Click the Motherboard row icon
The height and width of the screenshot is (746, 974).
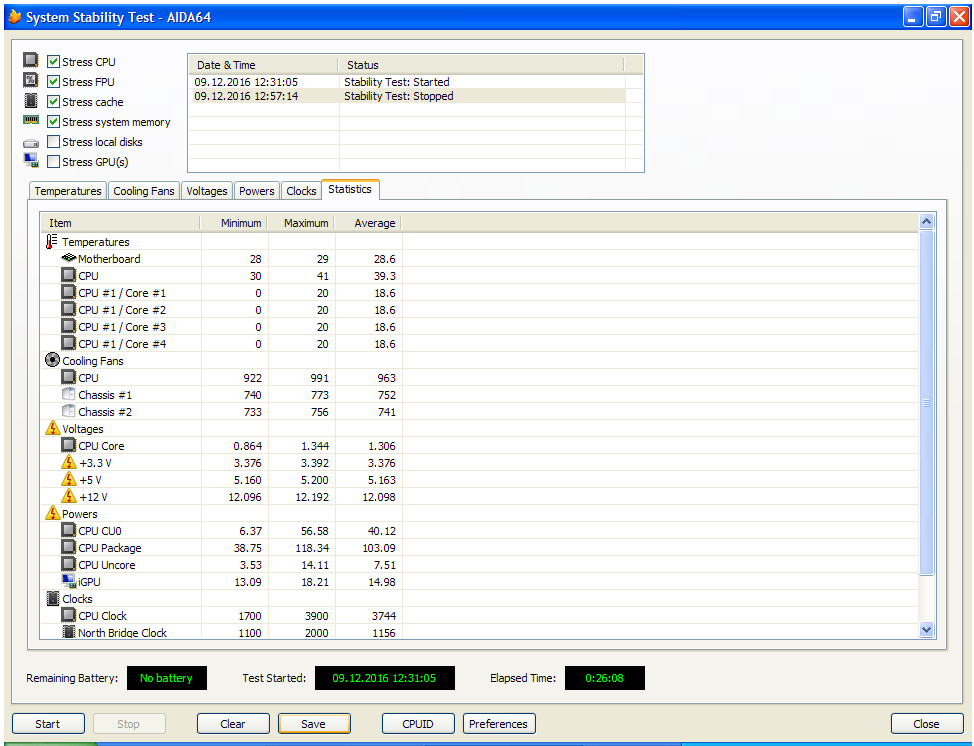pyautogui.click(x=68, y=258)
